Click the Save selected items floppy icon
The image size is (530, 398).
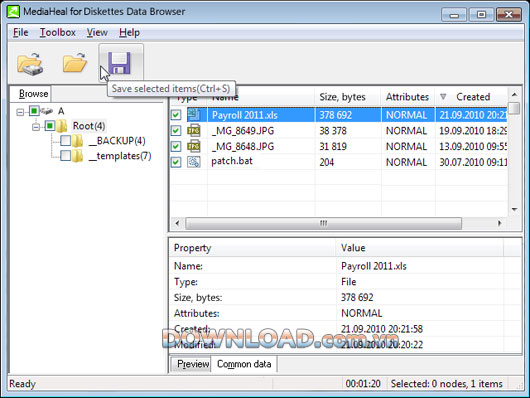[119, 63]
